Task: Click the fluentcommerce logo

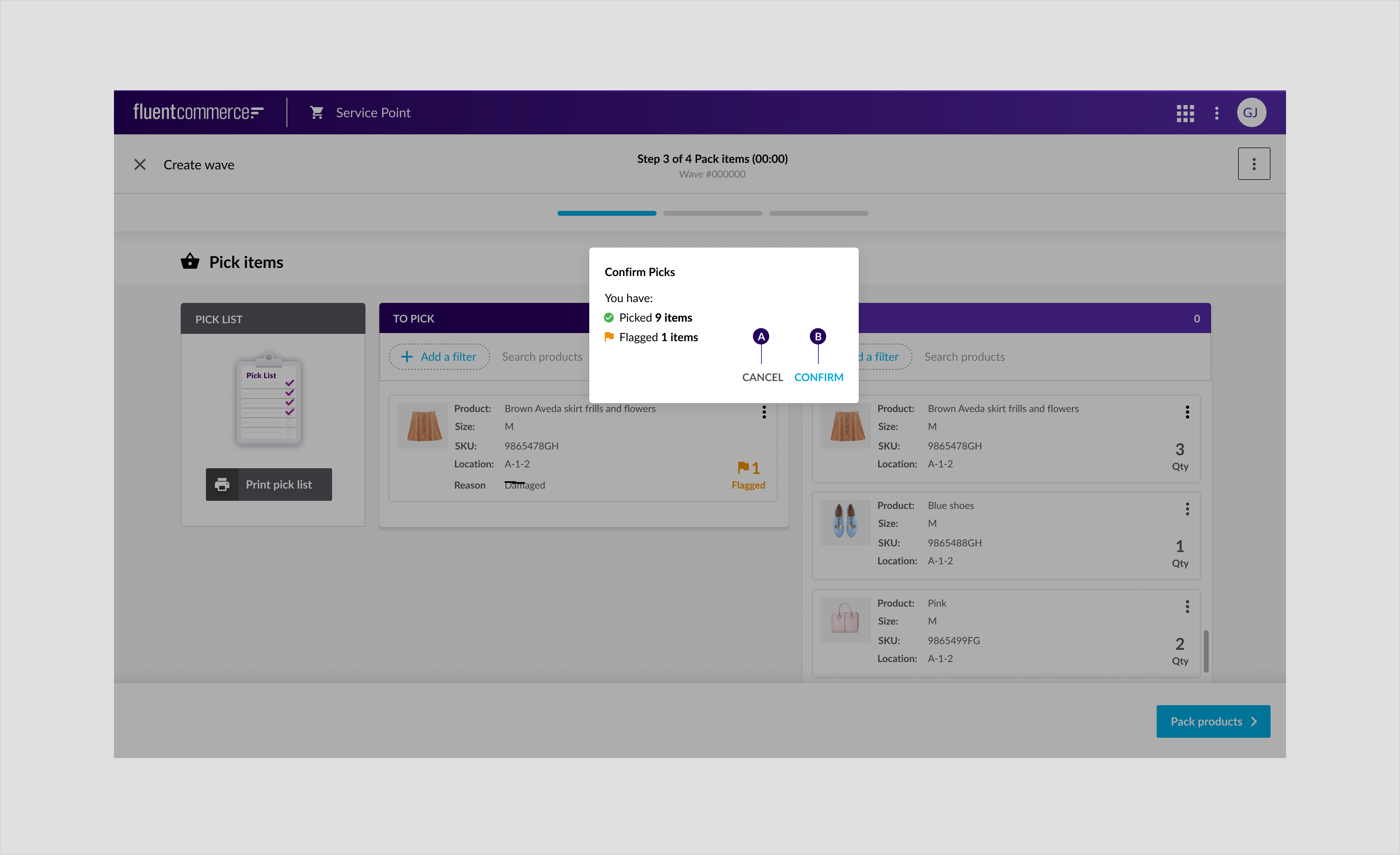Action: [x=198, y=112]
